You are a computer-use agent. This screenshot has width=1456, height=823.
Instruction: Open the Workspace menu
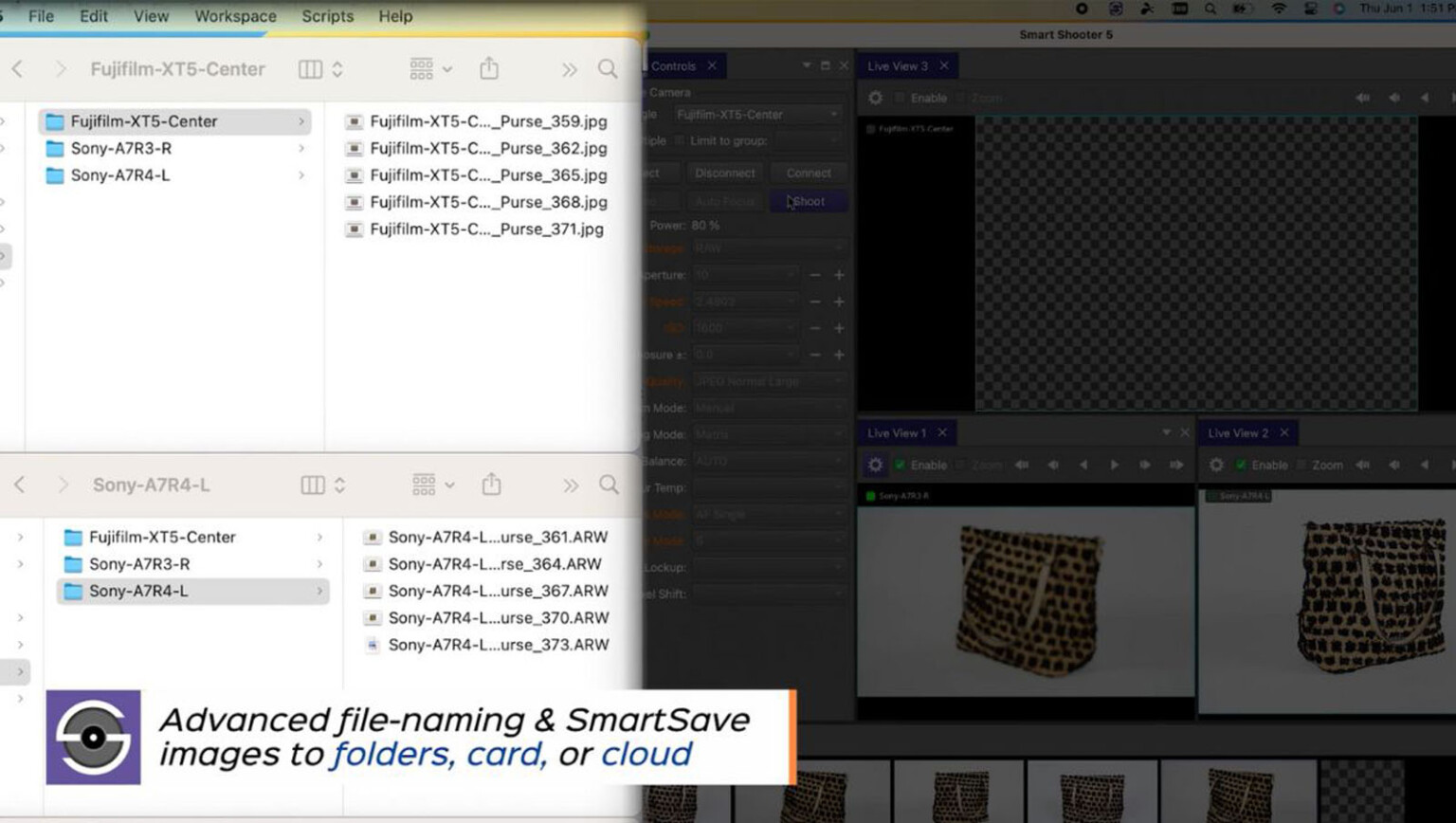(235, 16)
